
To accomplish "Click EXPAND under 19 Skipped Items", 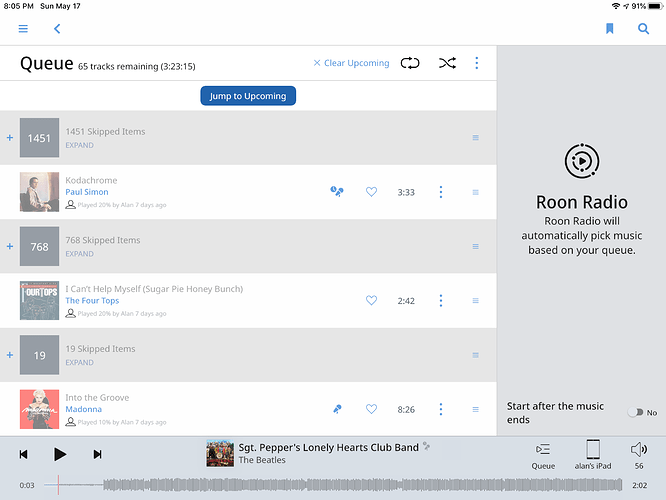I will (x=79, y=363).
